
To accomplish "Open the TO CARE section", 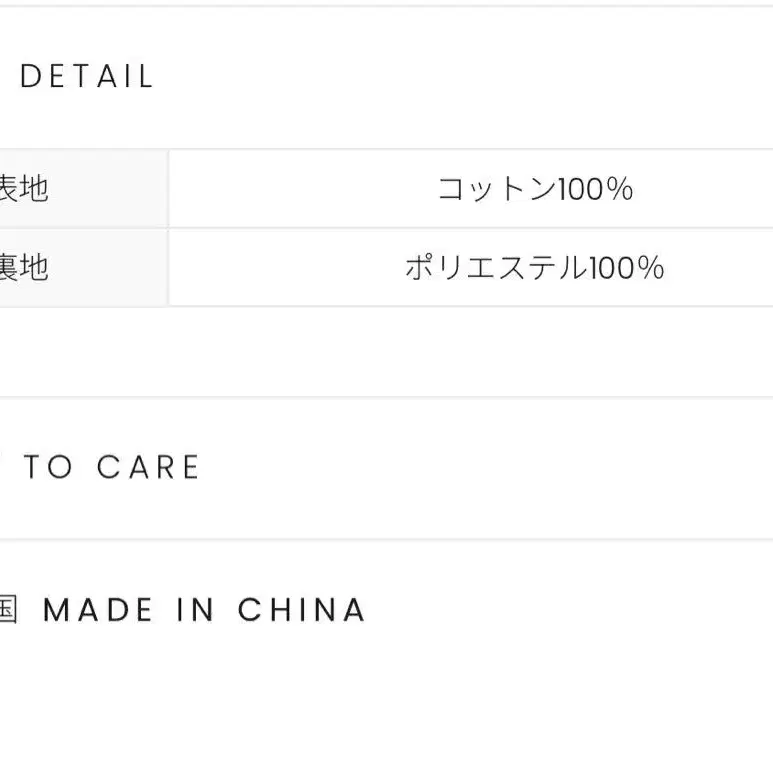I will tap(112, 467).
